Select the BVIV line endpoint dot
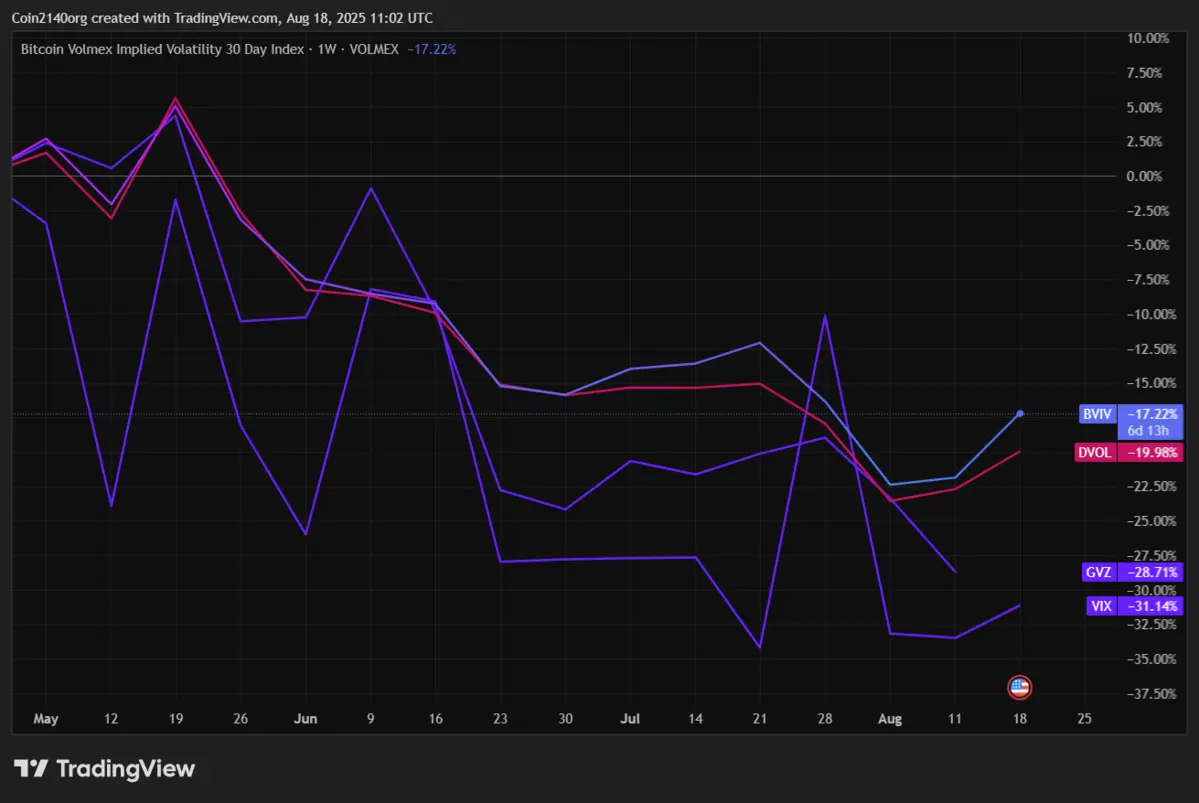Screen dimensions: 1199x803 1020,413
